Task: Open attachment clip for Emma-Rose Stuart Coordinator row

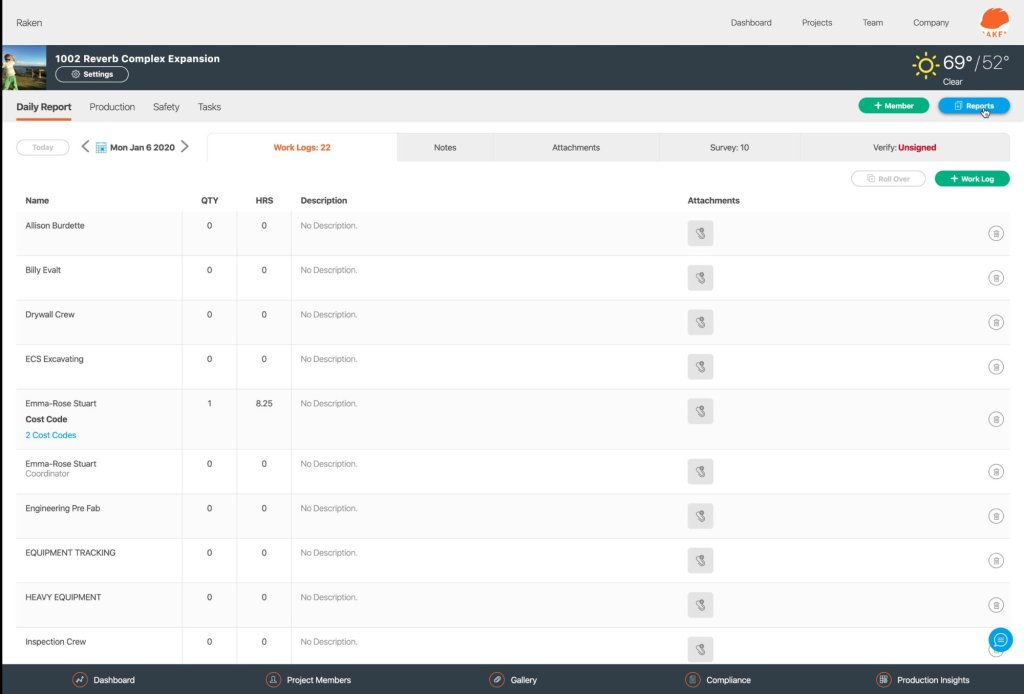Action: point(700,471)
